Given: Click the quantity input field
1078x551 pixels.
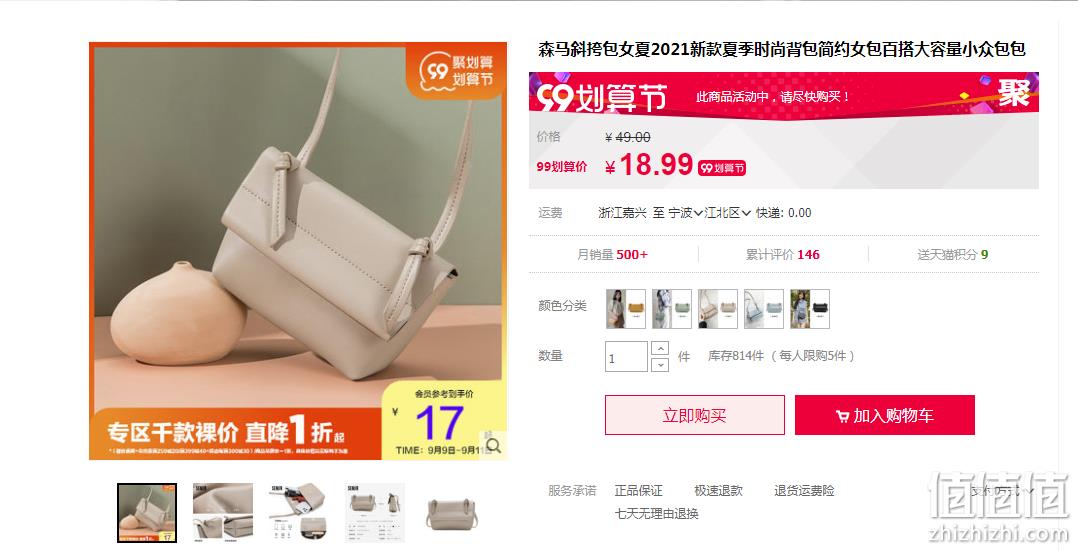Looking at the screenshot, I should [626, 357].
